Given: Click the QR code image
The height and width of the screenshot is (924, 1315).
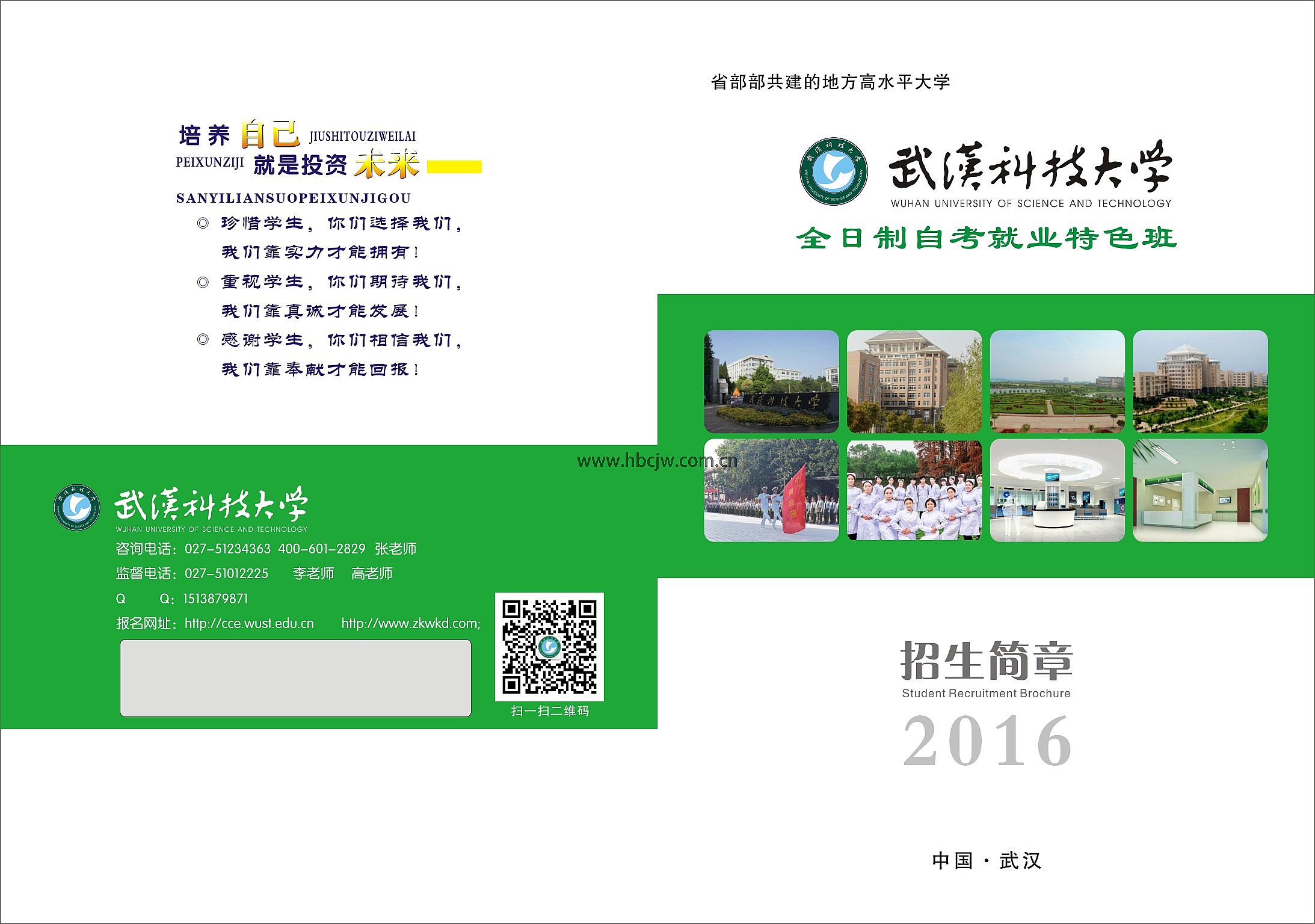Looking at the screenshot, I should 549,647.
